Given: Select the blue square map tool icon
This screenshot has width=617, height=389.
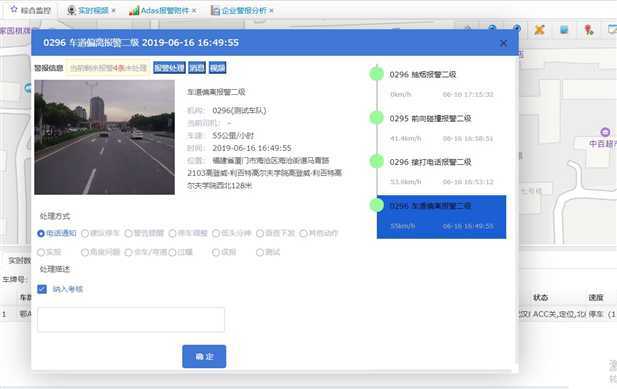Looking at the screenshot, I should click(564, 29).
